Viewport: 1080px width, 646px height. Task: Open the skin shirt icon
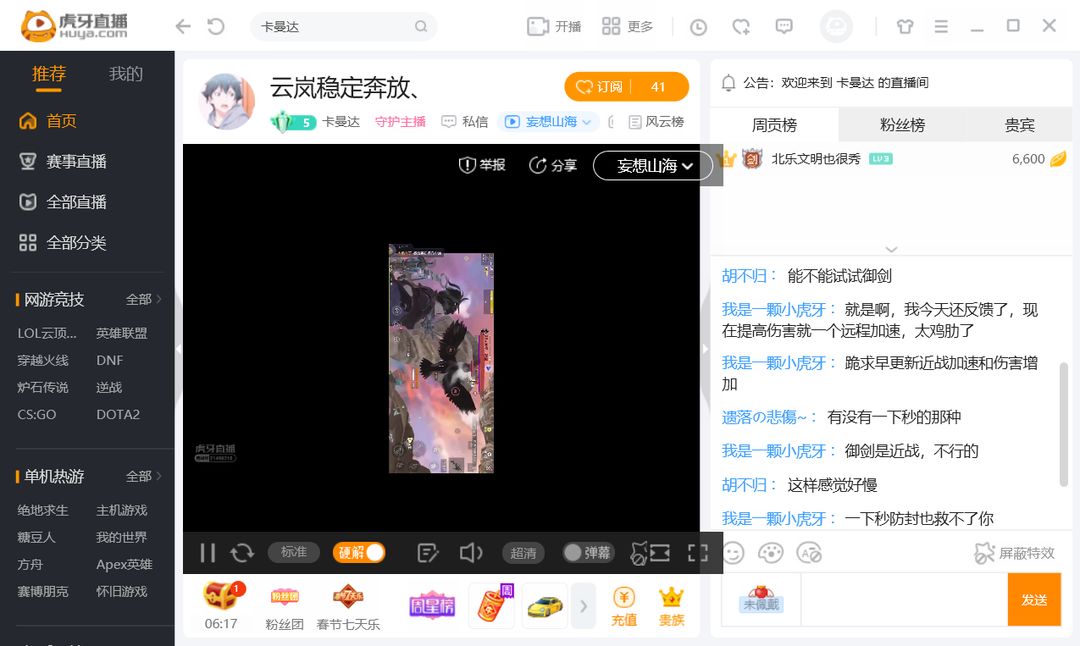pos(905,27)
